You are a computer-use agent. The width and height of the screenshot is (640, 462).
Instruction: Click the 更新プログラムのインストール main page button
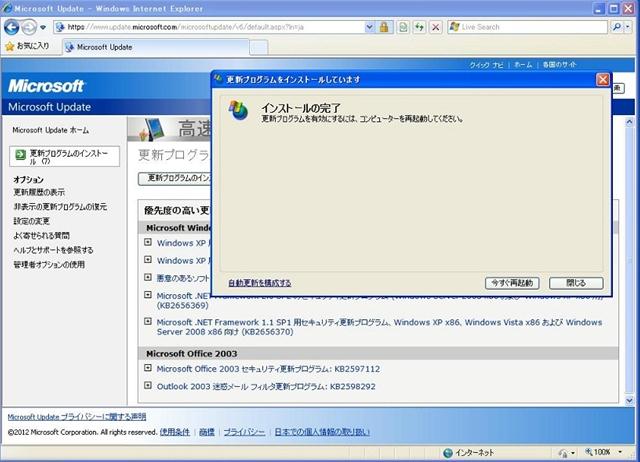click(175, 178)
